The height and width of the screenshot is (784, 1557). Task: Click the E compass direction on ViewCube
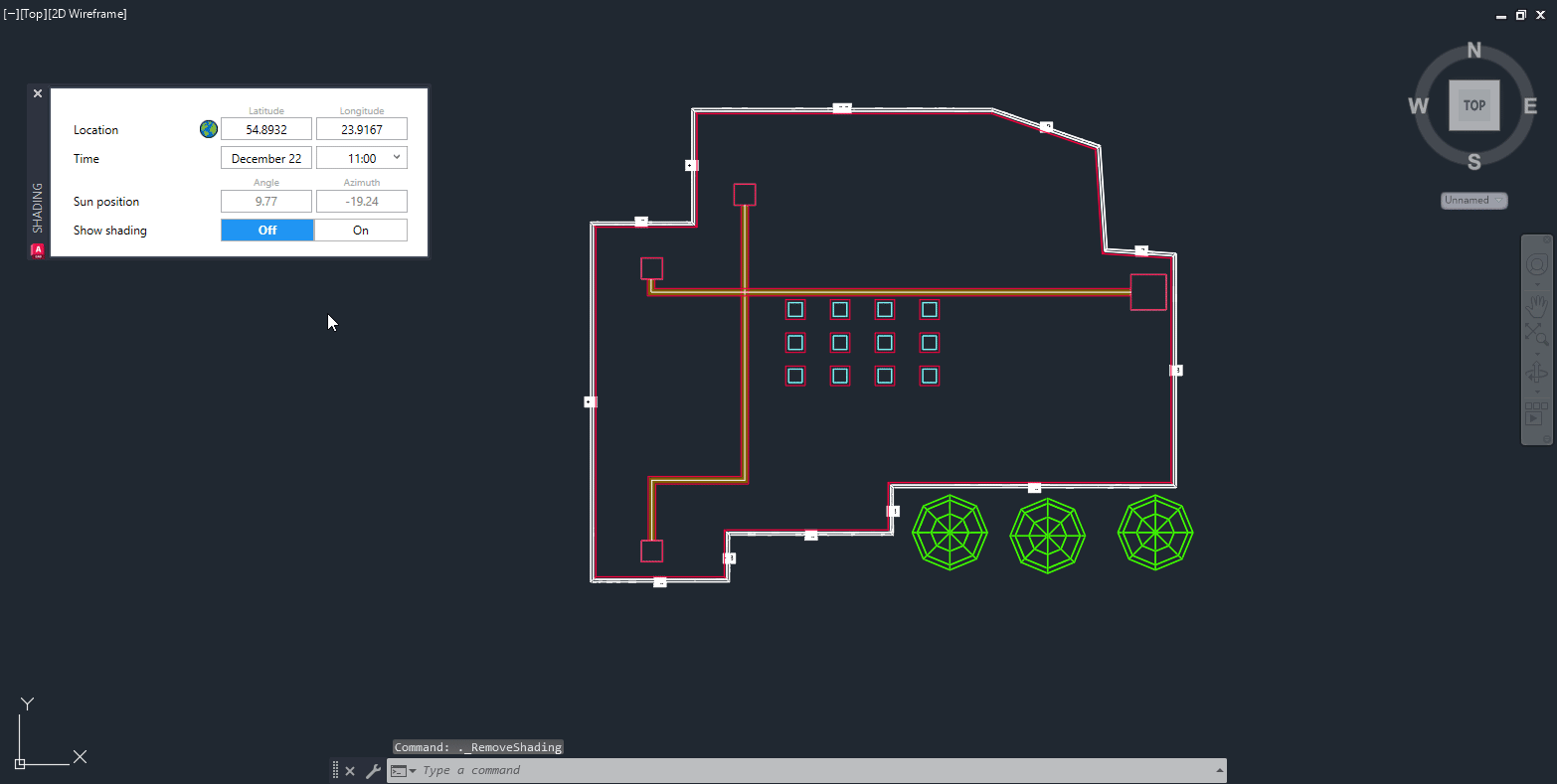(x=1530, y=106)
